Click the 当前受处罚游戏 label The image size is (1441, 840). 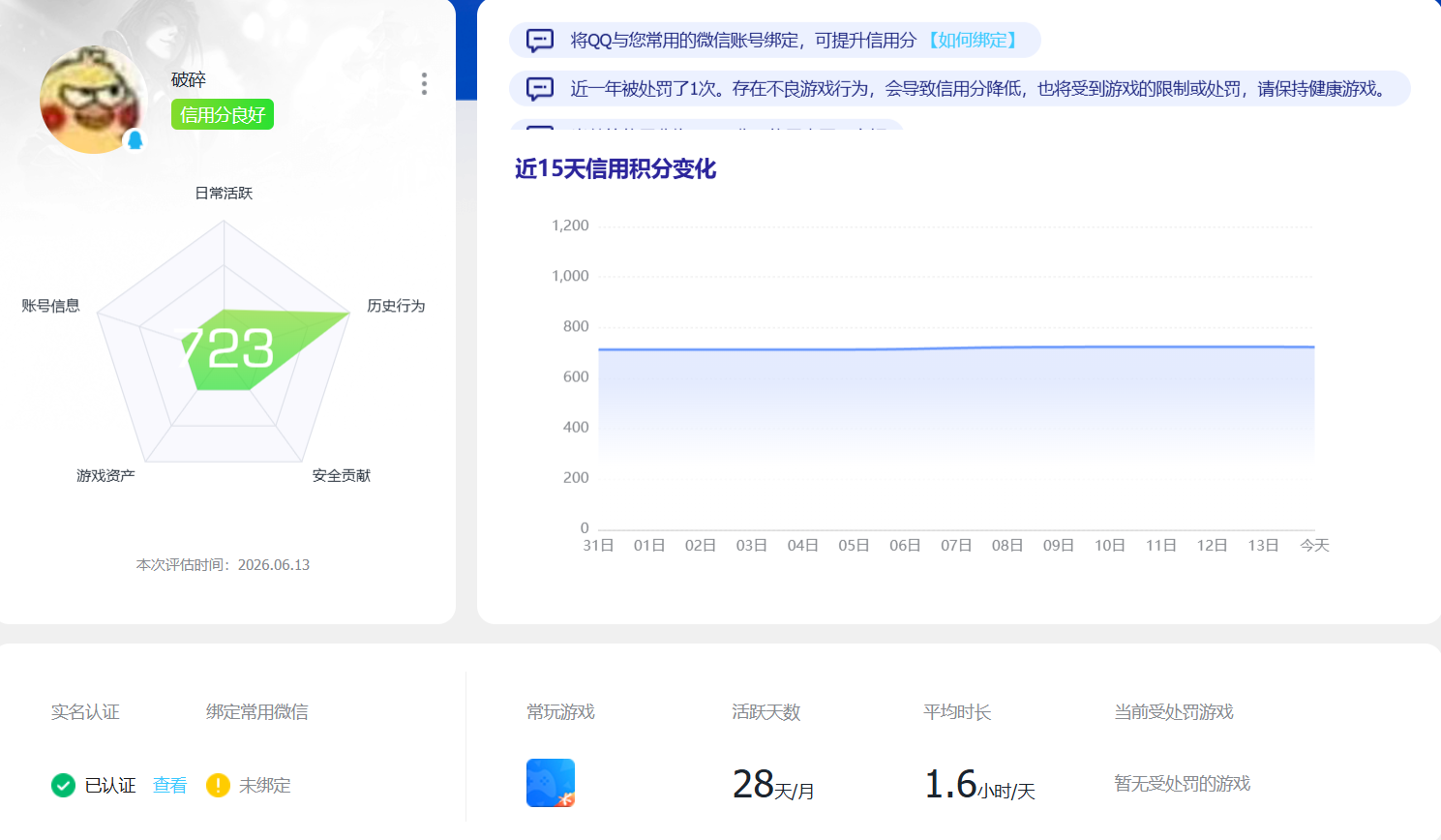coord(1174,712)
